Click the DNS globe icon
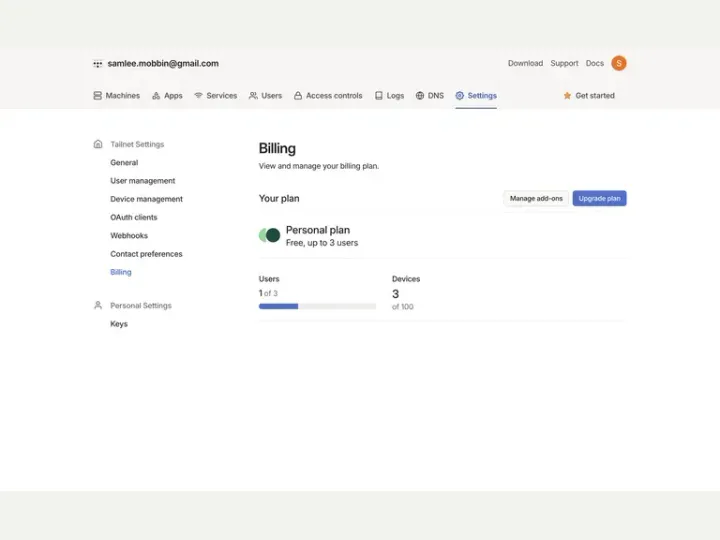720x540 pixels. point(420,96)
